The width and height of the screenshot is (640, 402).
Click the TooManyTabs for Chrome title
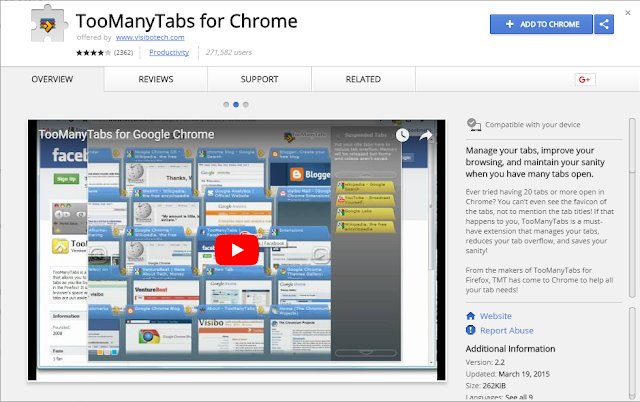(x=187, y=21)
